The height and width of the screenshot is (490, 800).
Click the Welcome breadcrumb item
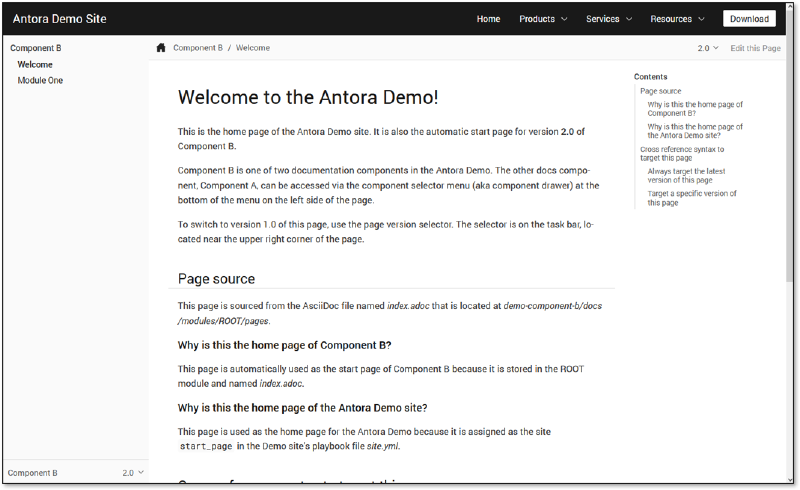click(252, 48)
